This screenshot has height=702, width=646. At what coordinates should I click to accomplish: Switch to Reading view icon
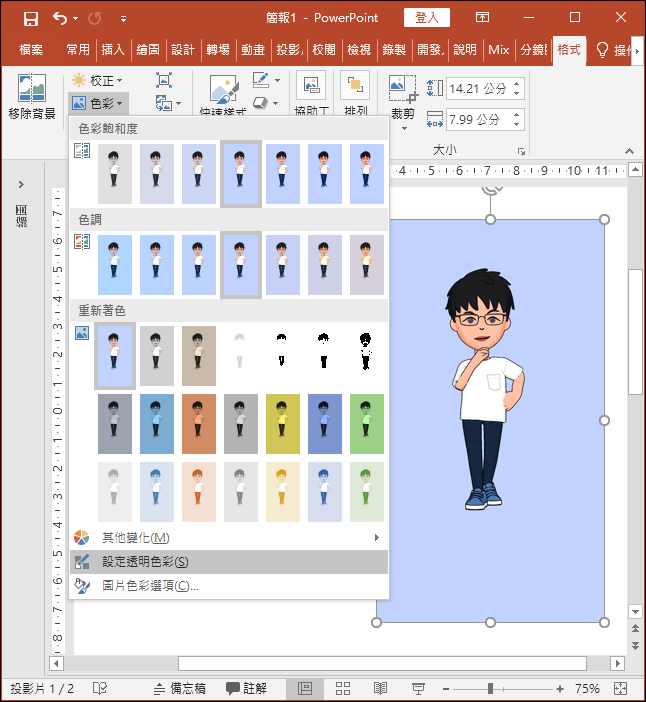click(381, 688)
